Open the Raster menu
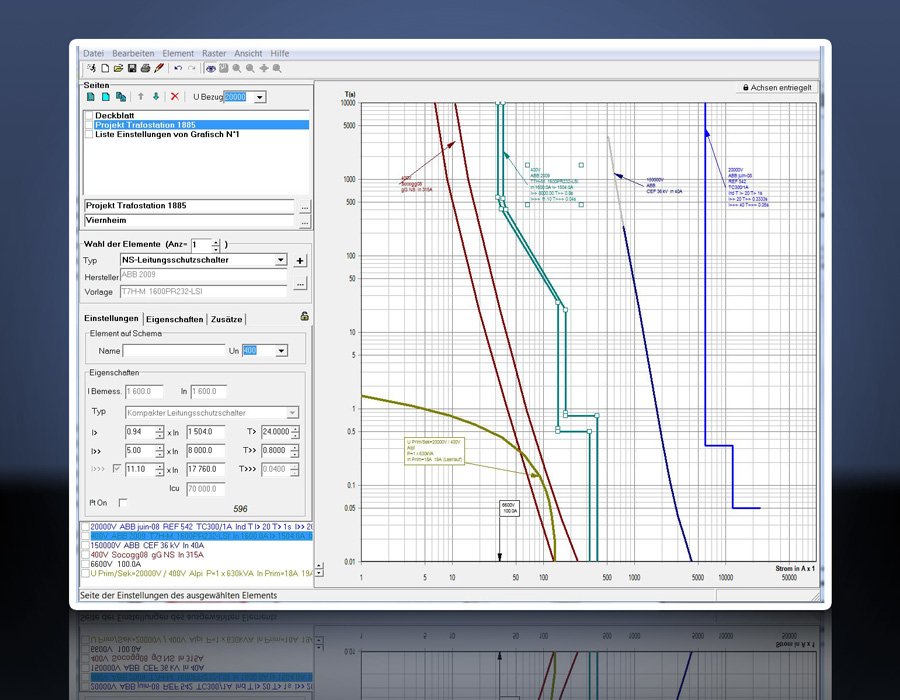The height and width of the screenshot is (700, 900). tap(214, 53)
